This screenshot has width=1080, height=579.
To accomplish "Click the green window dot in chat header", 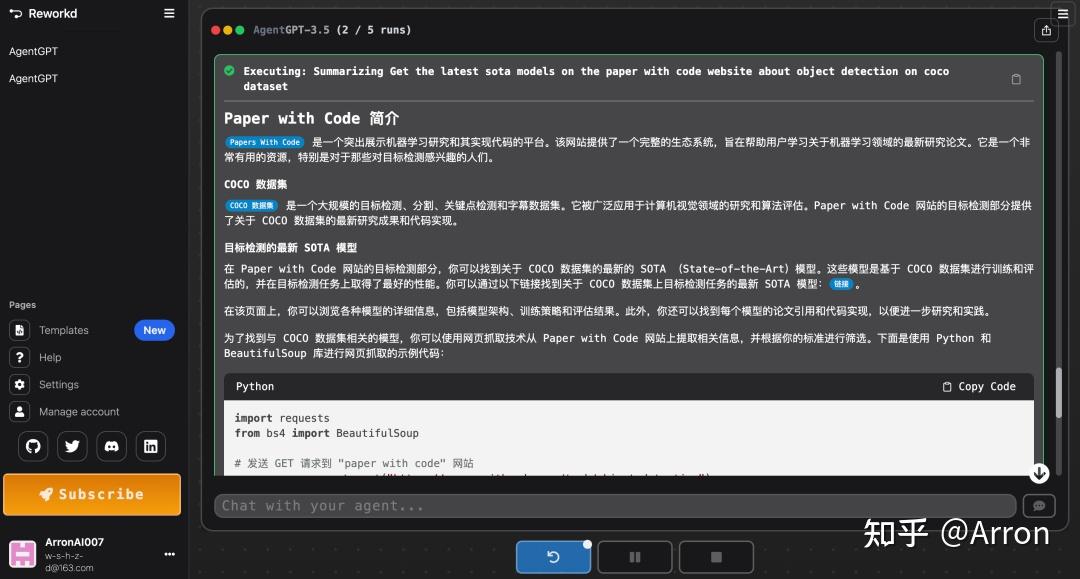I will pyautogui.click(x=240, y=30).
